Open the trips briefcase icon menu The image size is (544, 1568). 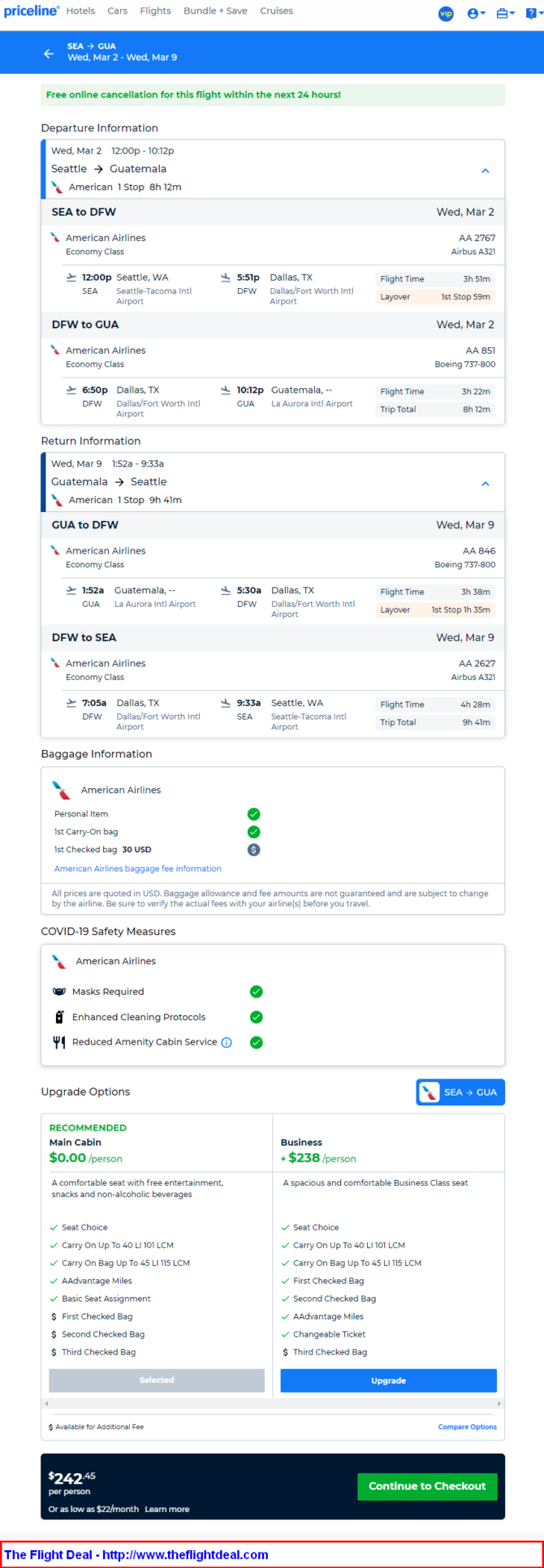click(506, 14)
